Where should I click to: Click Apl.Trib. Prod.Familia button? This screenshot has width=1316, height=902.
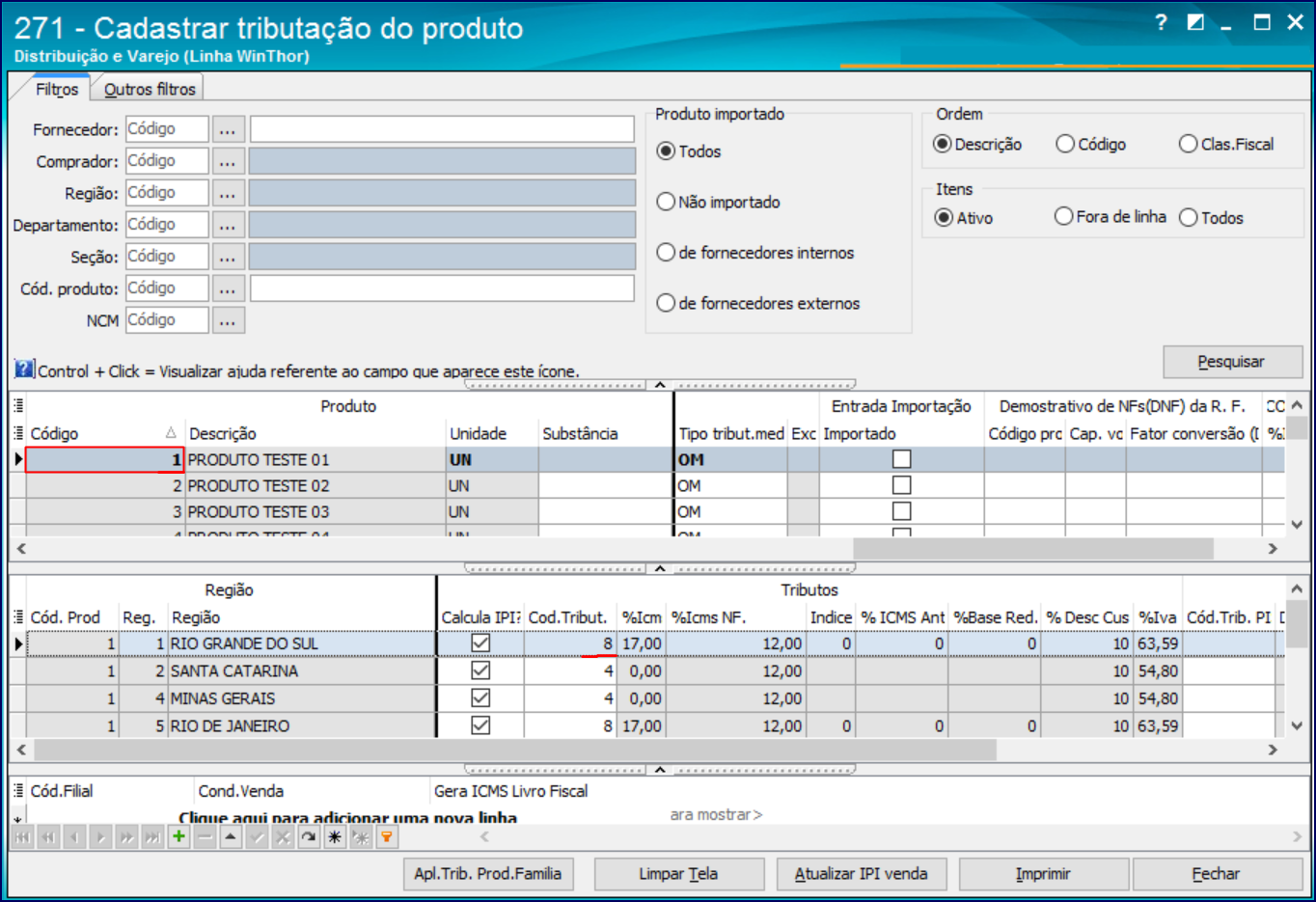(x=488, y=874)
